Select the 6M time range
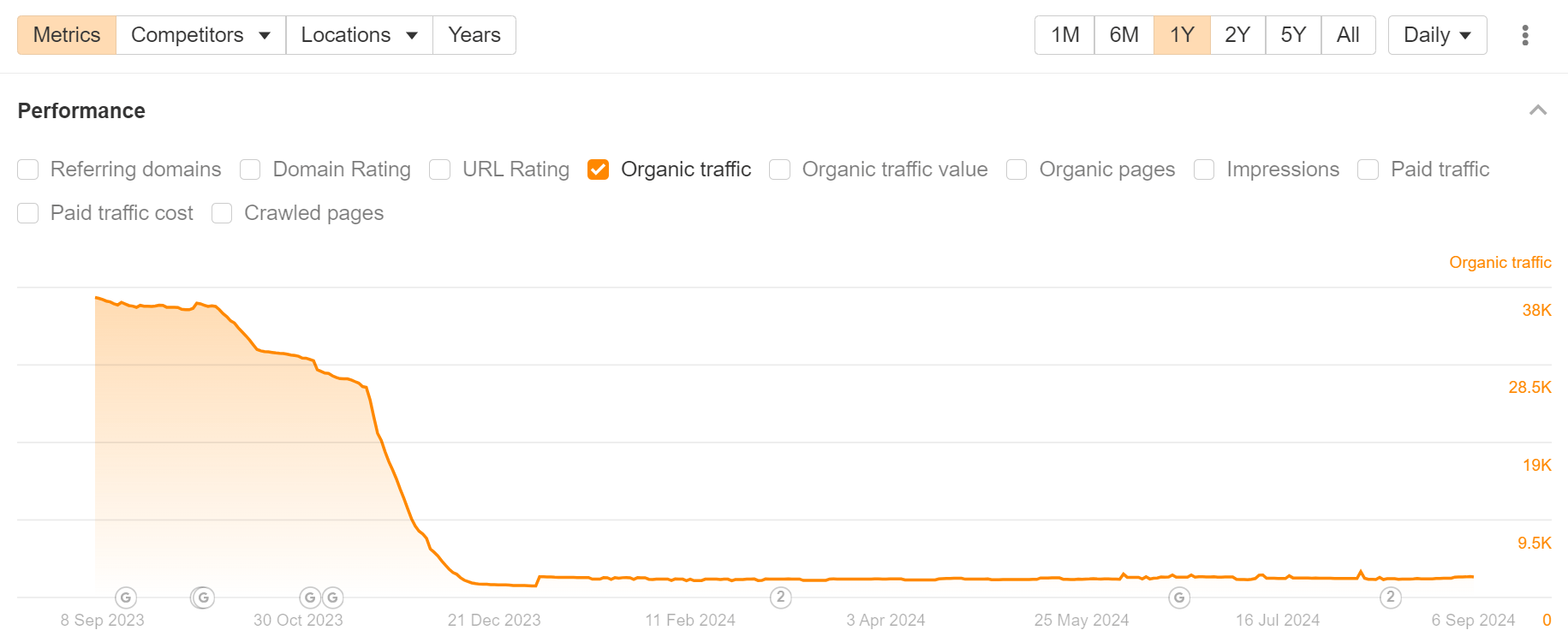 pos(1124,35)
